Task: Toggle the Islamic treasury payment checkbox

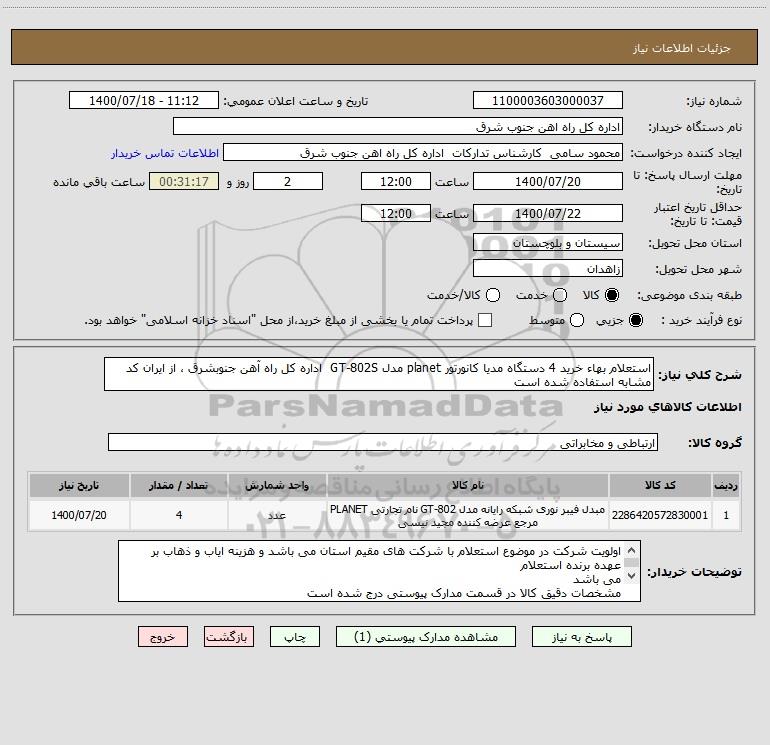Action: click(x=485, y=320)
